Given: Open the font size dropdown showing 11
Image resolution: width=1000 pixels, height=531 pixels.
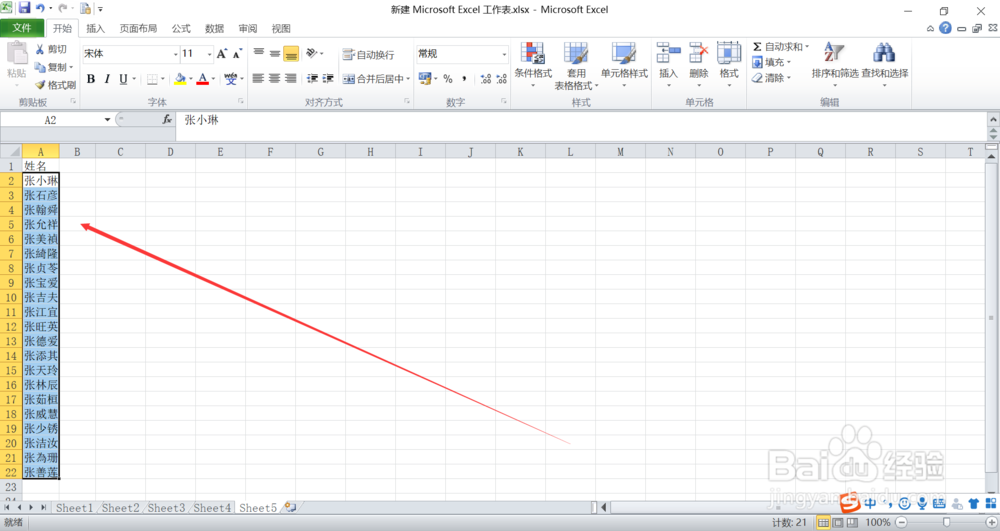Looking at the screenshot, I should coord(209,54).
